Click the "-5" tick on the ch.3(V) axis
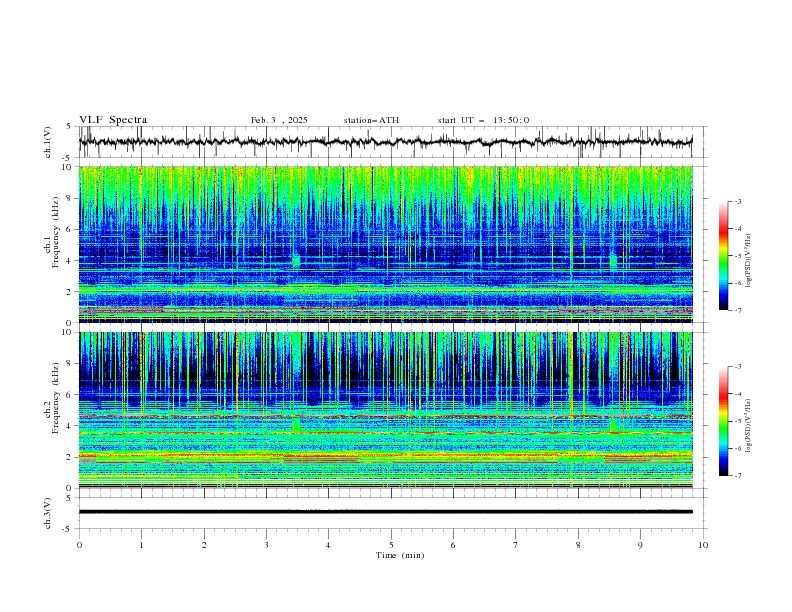Image resolution: width=792 pixels, height=612 pixels. tap(68, 529)
